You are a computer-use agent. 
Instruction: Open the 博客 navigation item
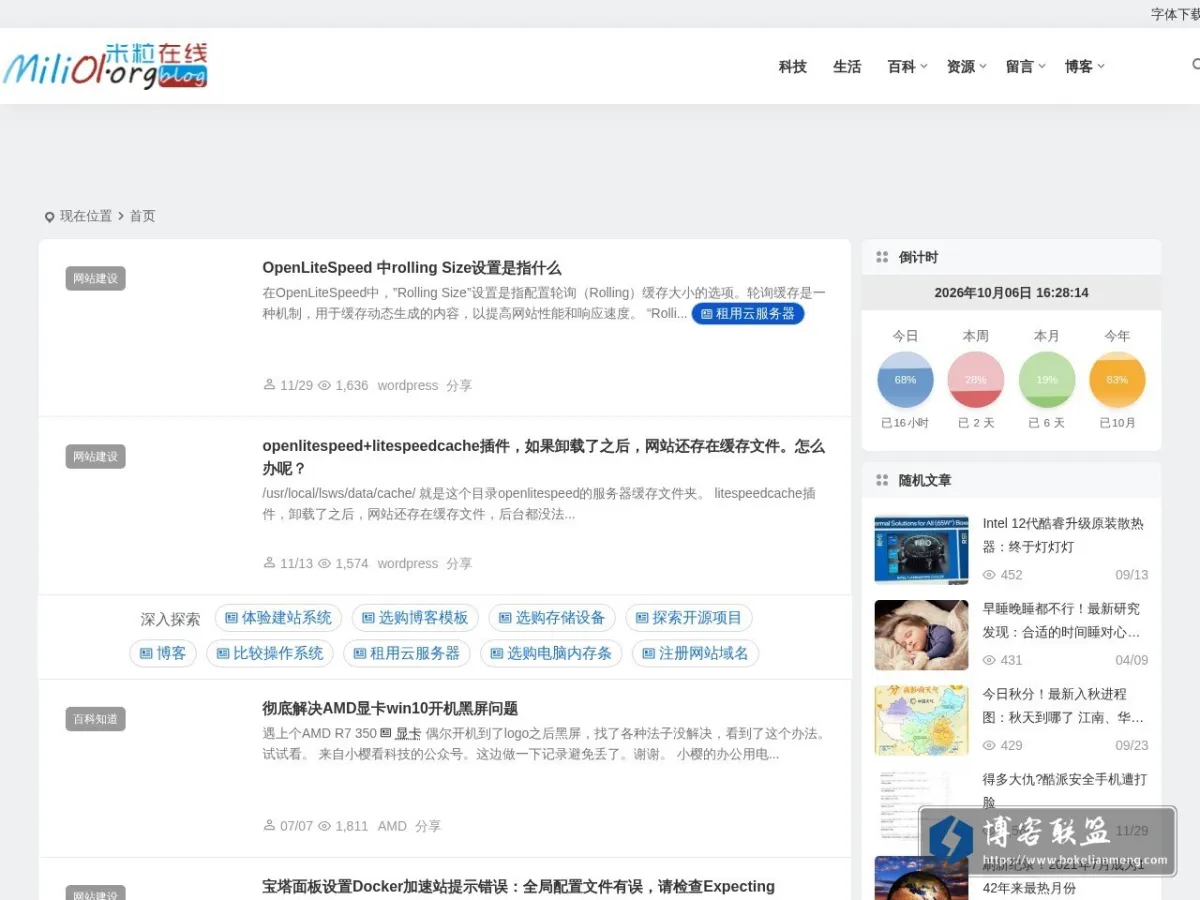tap(1079, 66)
